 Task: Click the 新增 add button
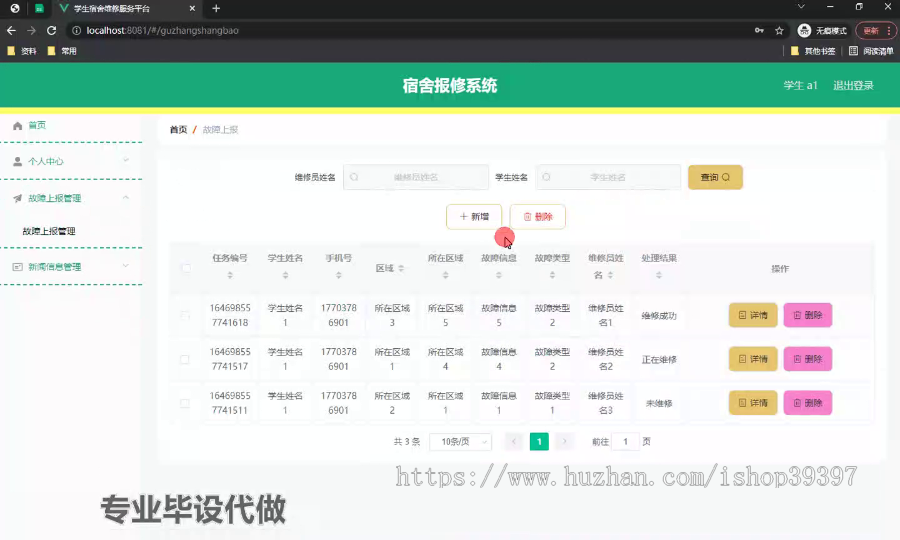pyautogui.click(x=474, y=217)
